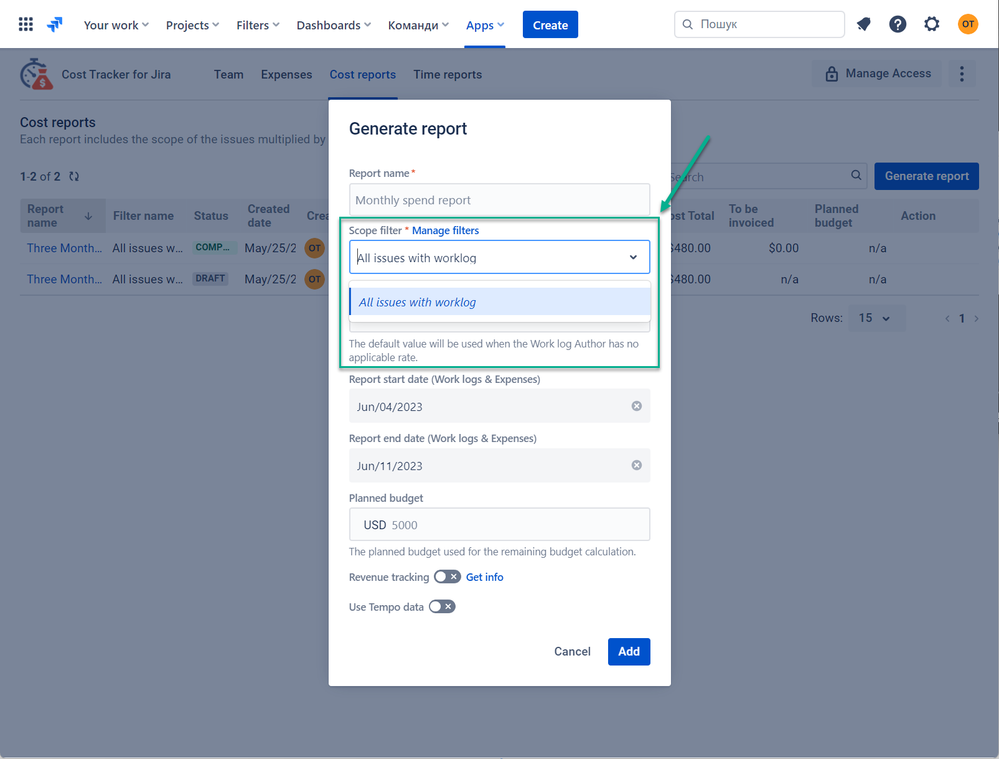Click OT creator avatar in the COMP… report row

click(x=314, y=248)
